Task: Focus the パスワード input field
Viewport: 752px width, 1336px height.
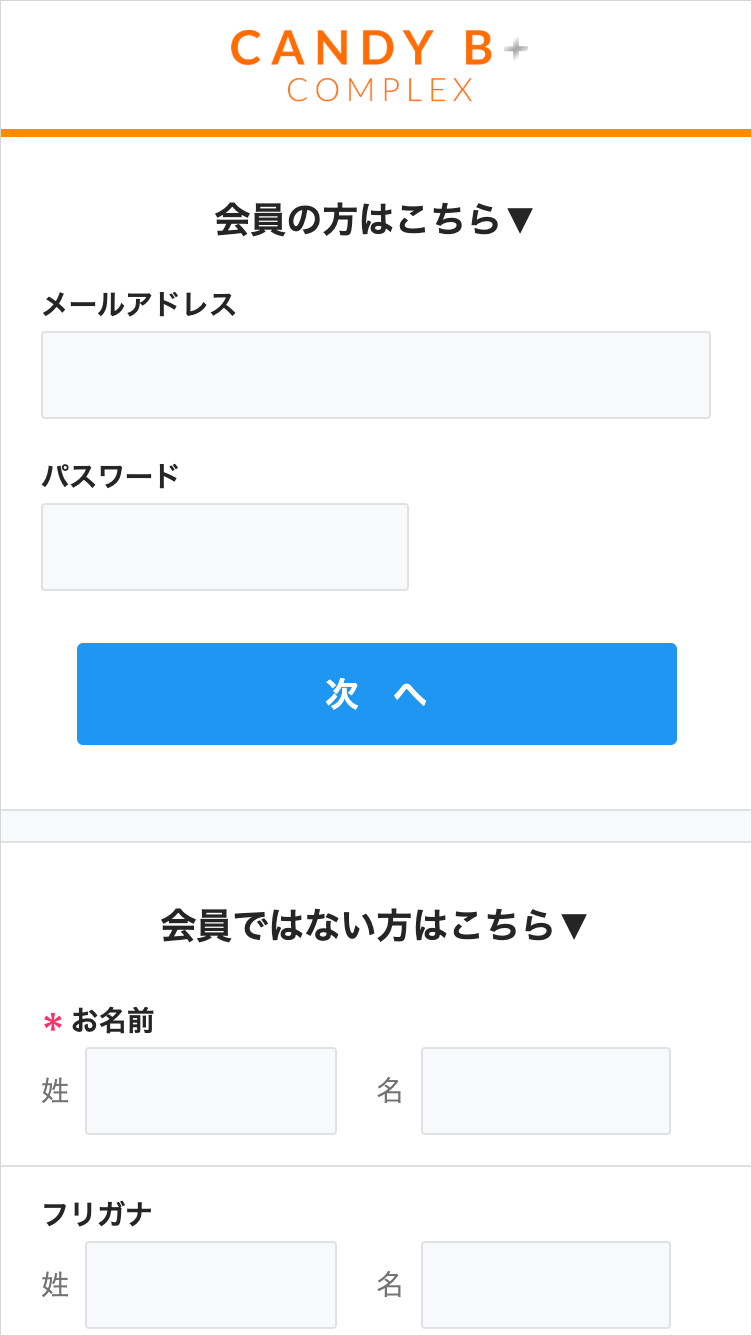Action: [x=225, y=547]
